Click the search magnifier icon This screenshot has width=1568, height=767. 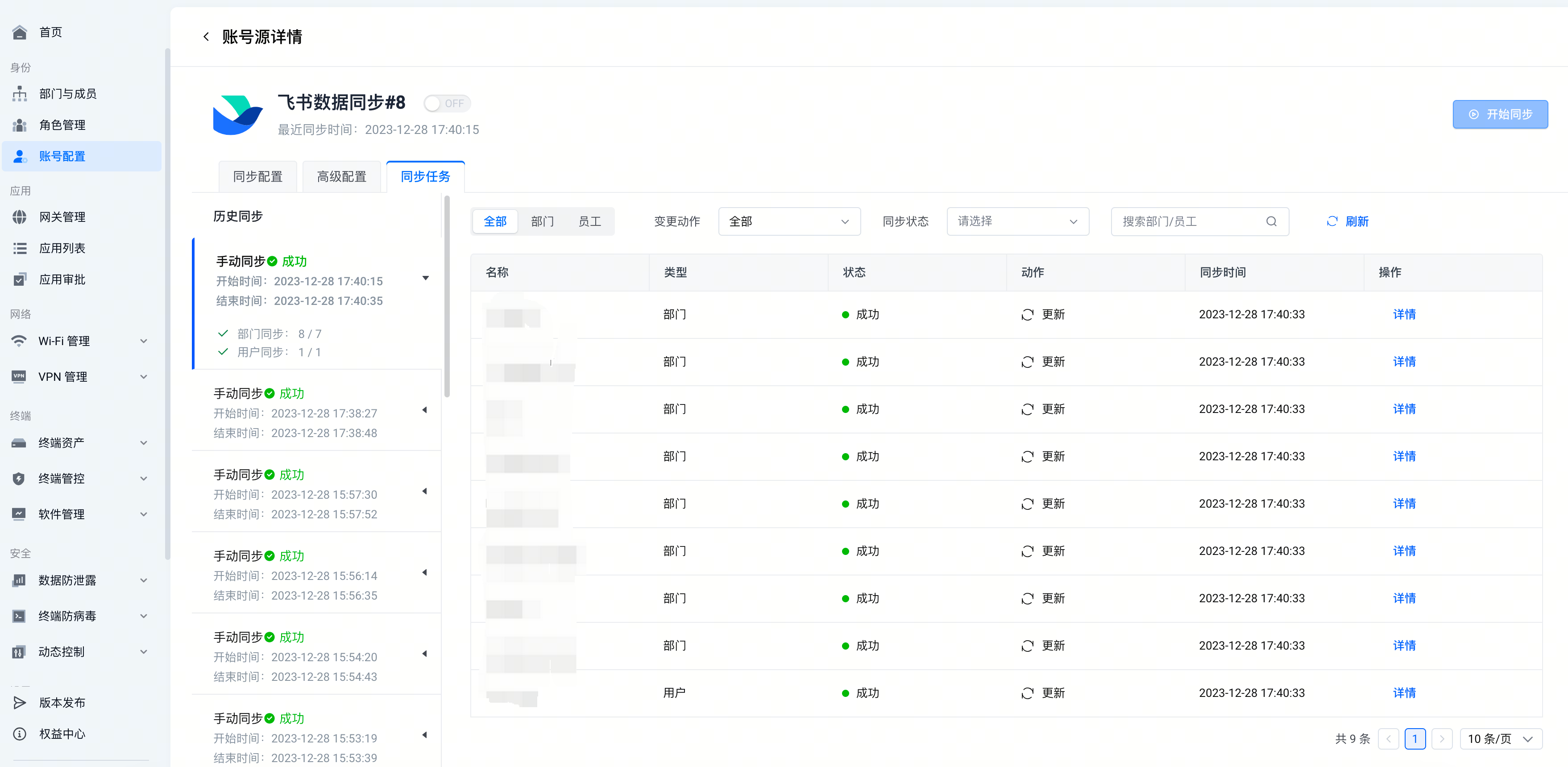coord(1271,222)
